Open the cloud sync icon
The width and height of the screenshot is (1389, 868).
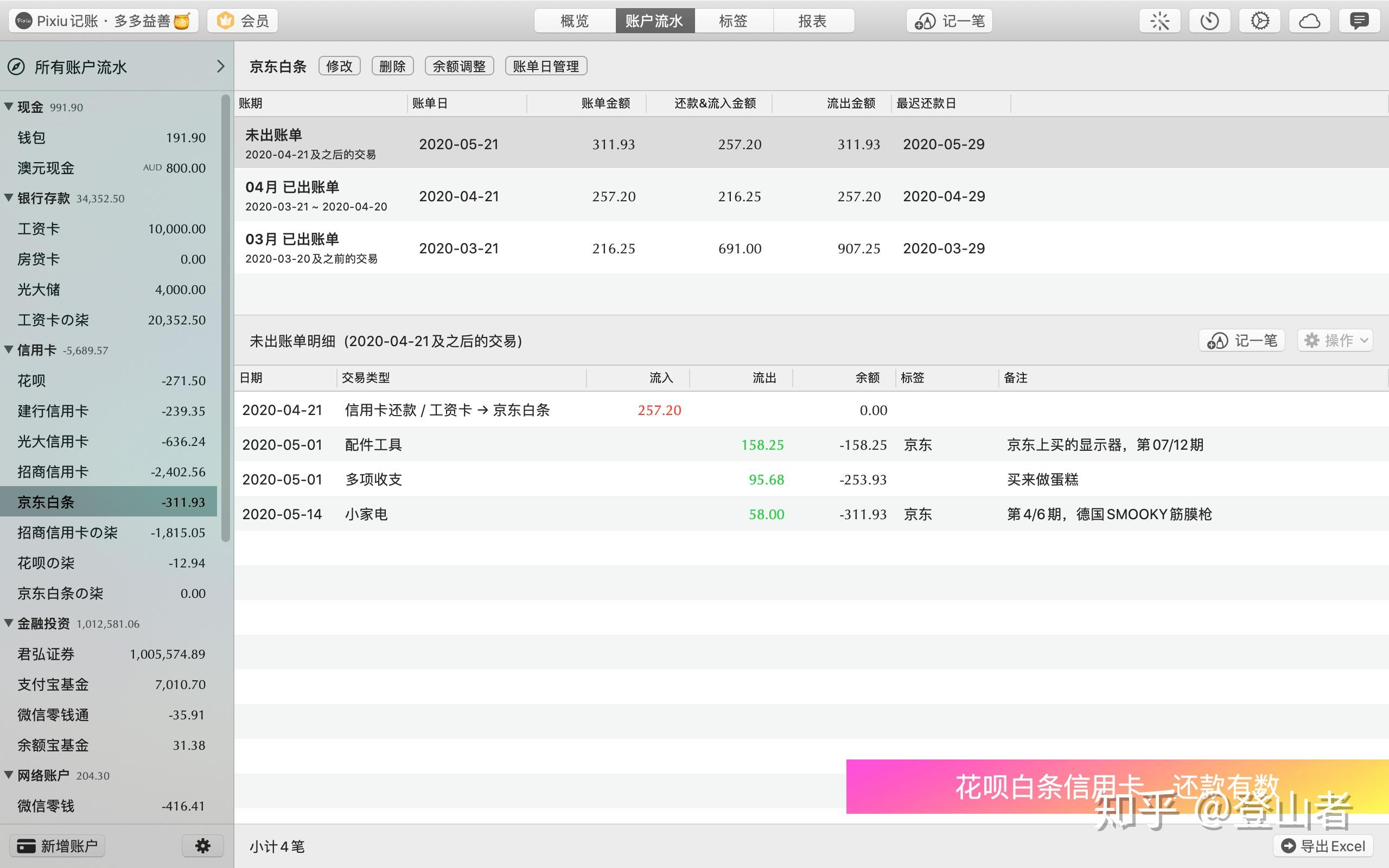1309,21
